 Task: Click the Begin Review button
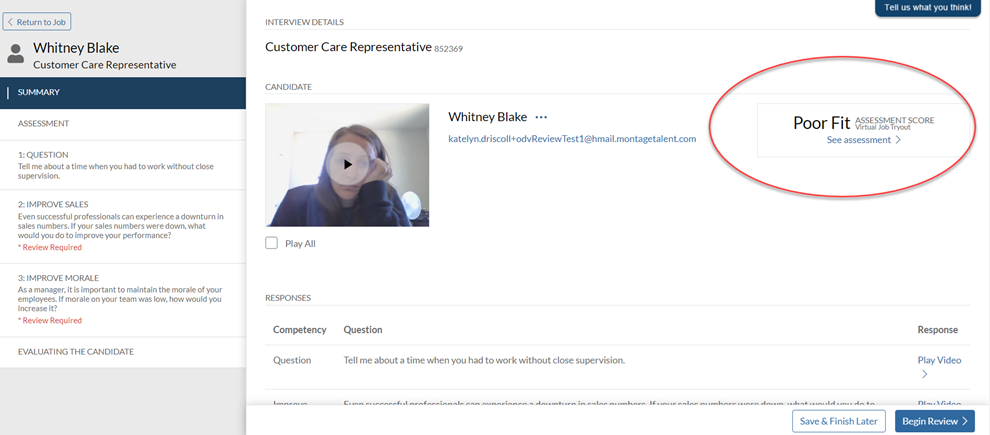(x=934, y=421)
